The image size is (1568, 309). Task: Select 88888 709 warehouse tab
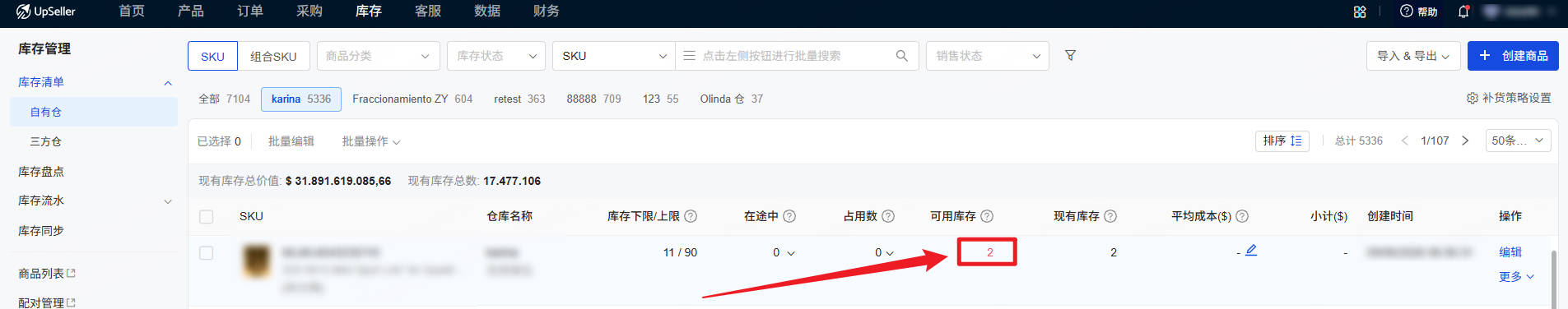593,99
